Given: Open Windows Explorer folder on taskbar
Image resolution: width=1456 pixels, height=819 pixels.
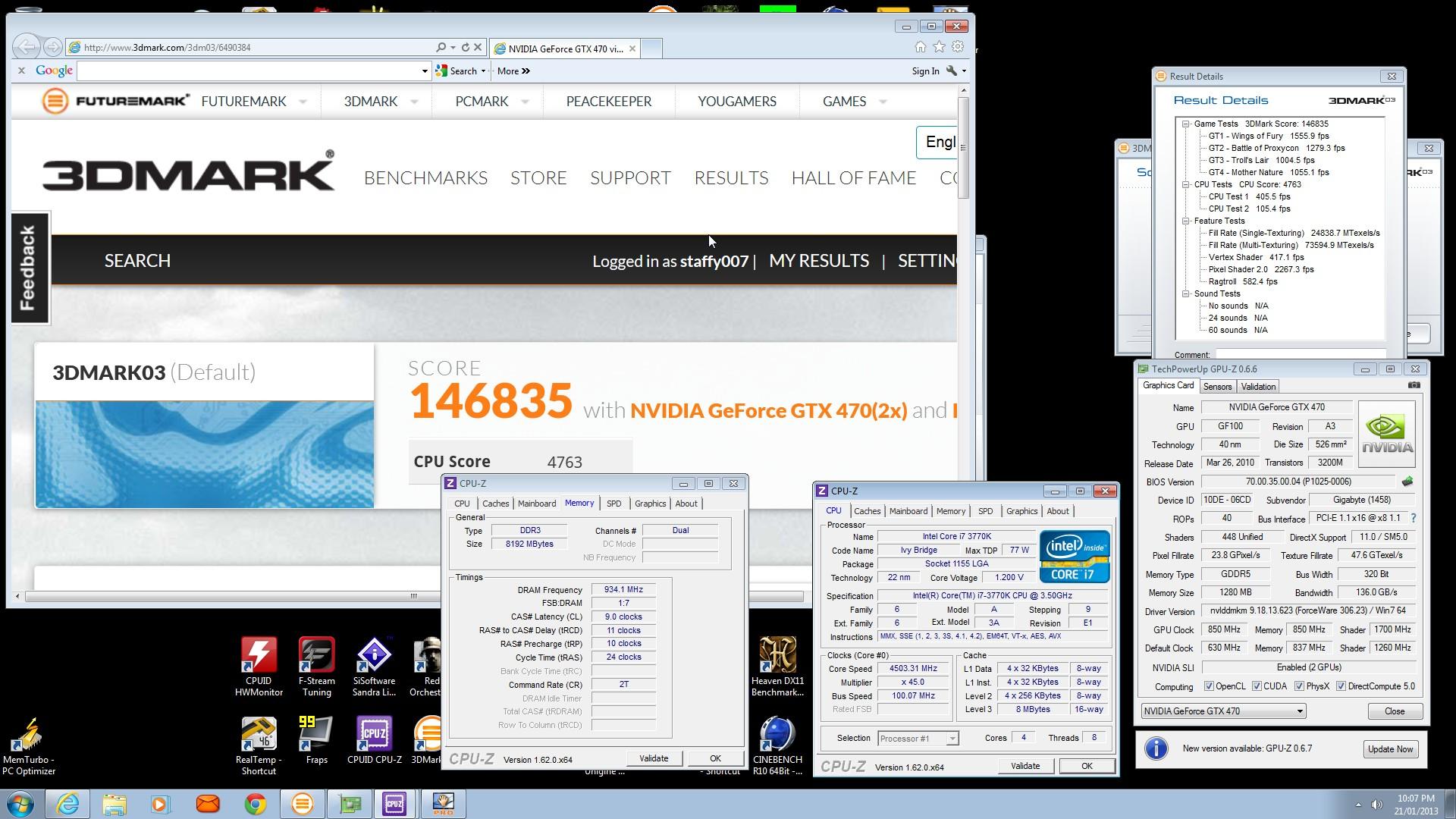Looking at the screenshot, I should 114,804.
